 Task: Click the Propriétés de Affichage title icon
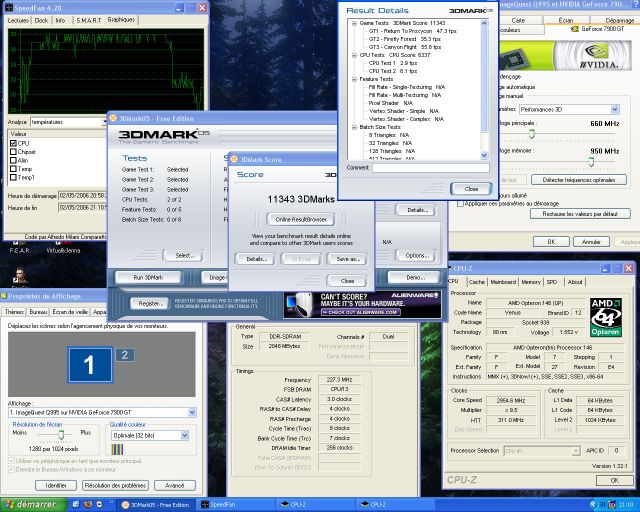tap(4, 296)
